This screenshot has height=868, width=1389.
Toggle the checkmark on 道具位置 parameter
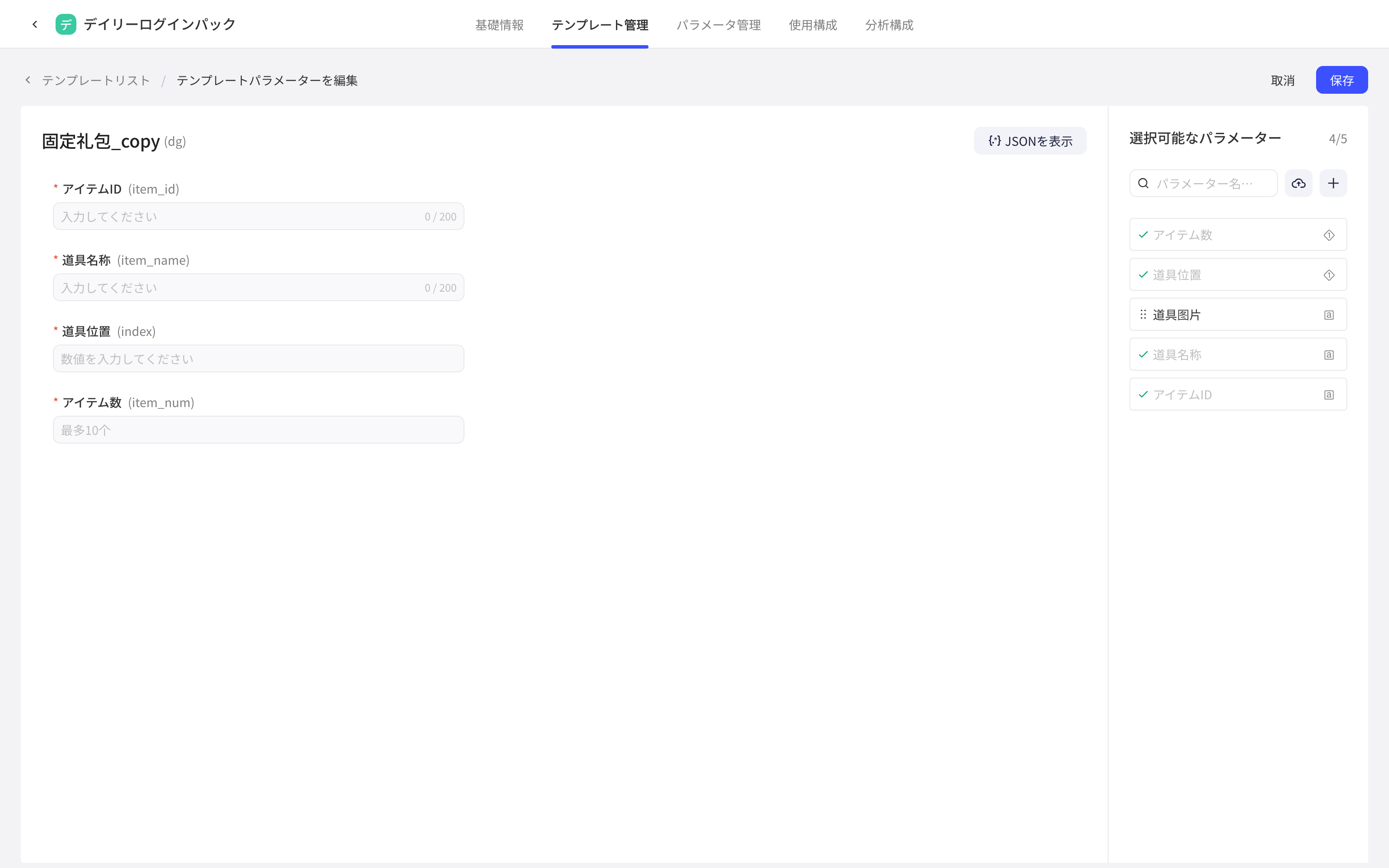coord(1143,275)
